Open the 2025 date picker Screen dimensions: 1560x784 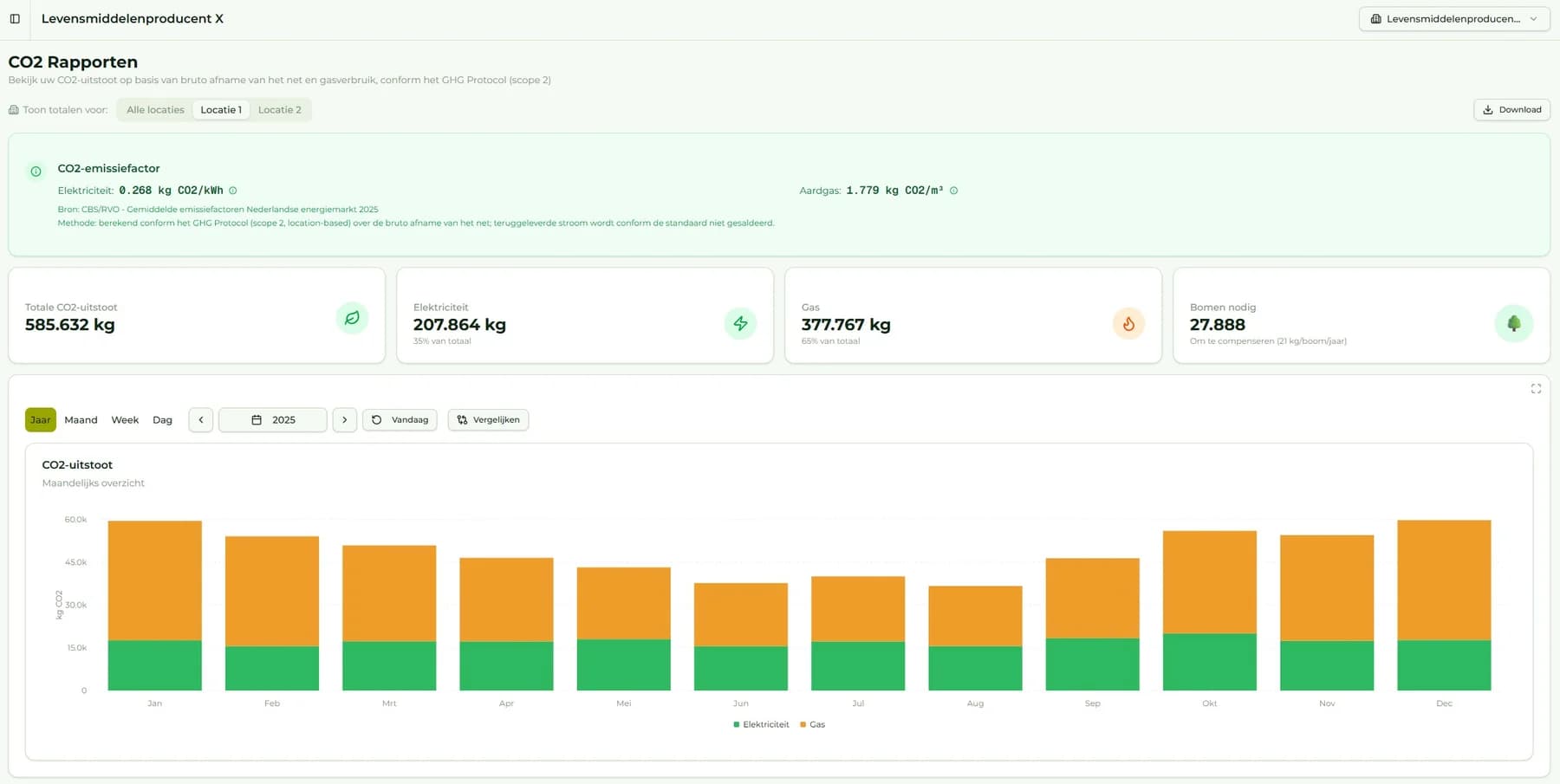(x=273, y=420)
